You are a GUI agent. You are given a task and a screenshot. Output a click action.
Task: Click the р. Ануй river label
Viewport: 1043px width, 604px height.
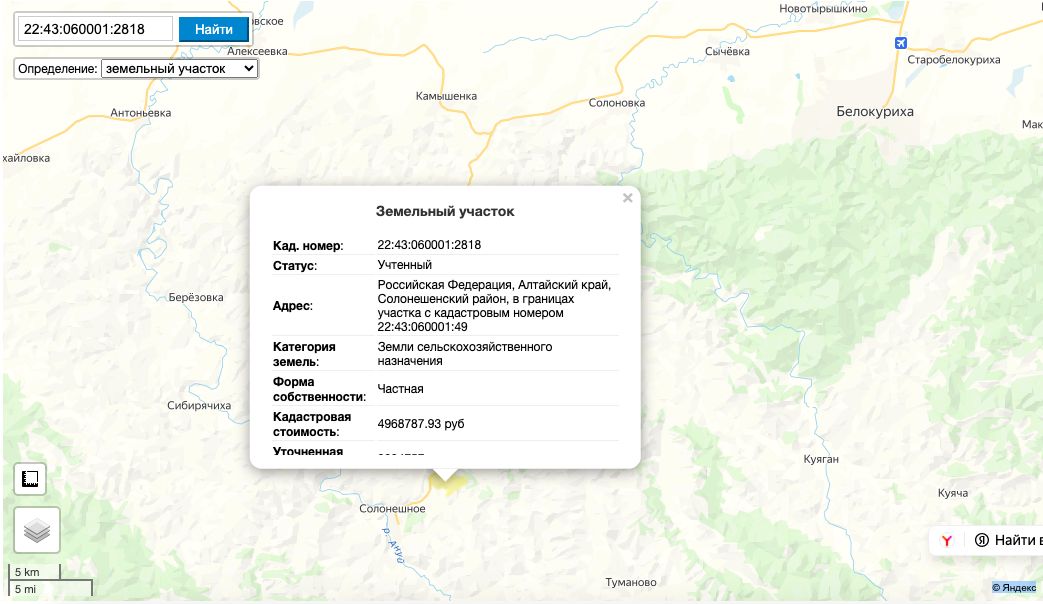point(394,545)
